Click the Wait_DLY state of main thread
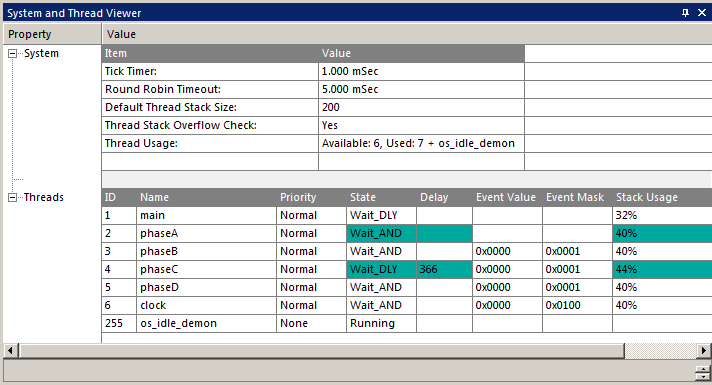This screenshot has width=712, height=385. (x=381, y=215)
